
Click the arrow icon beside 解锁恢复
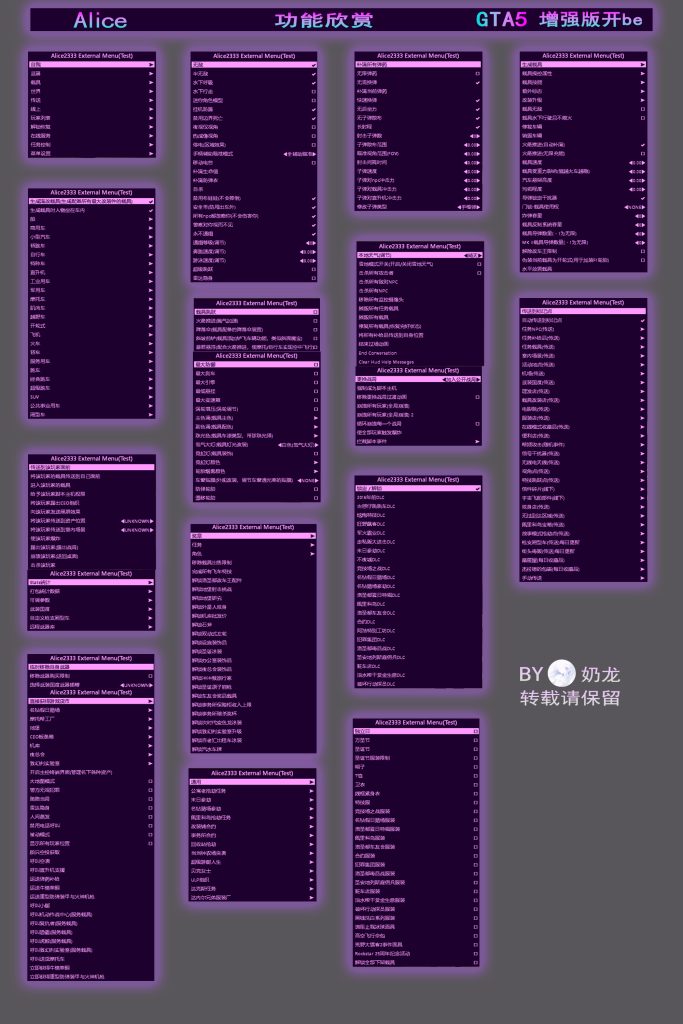coord(151,125)
